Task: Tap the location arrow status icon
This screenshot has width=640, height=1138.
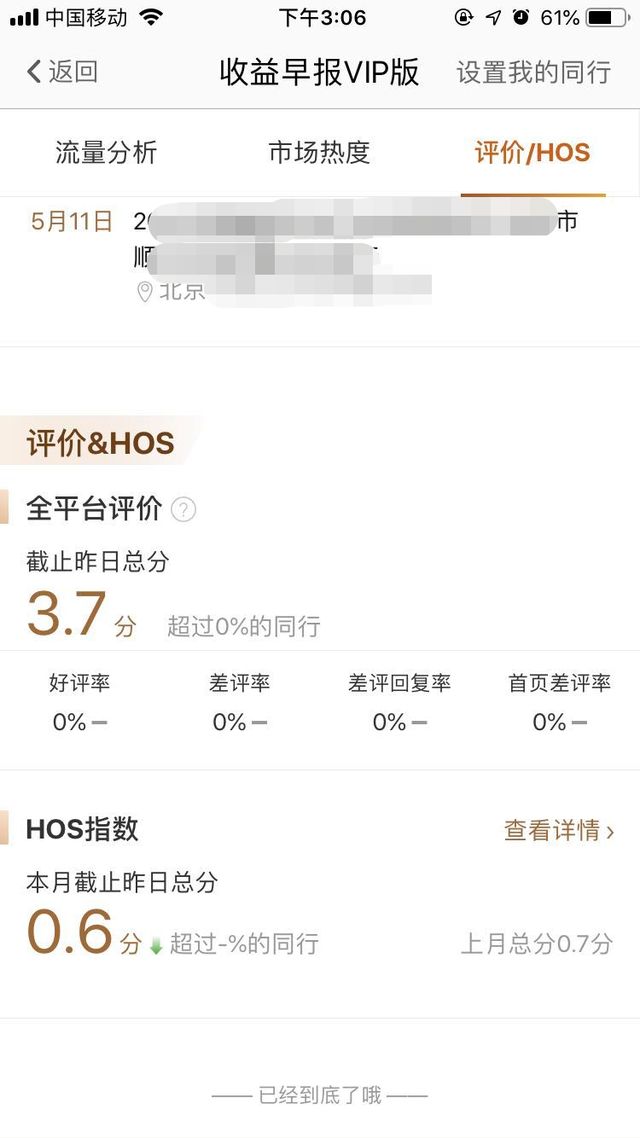Action: [493, 17]
